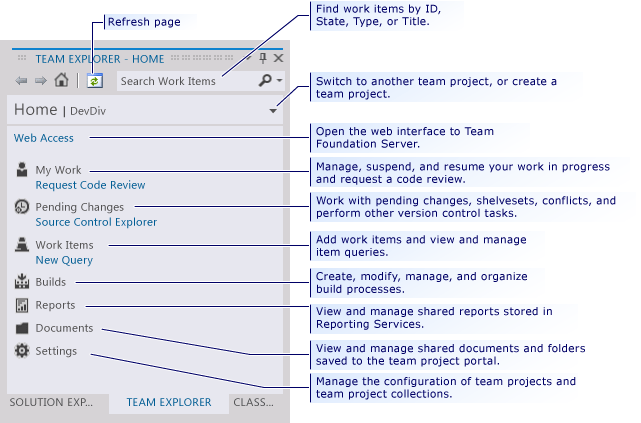The width and height of the screenshot is (641, 423).
Task: Open Pending Changes page
Action: [80, 207]
